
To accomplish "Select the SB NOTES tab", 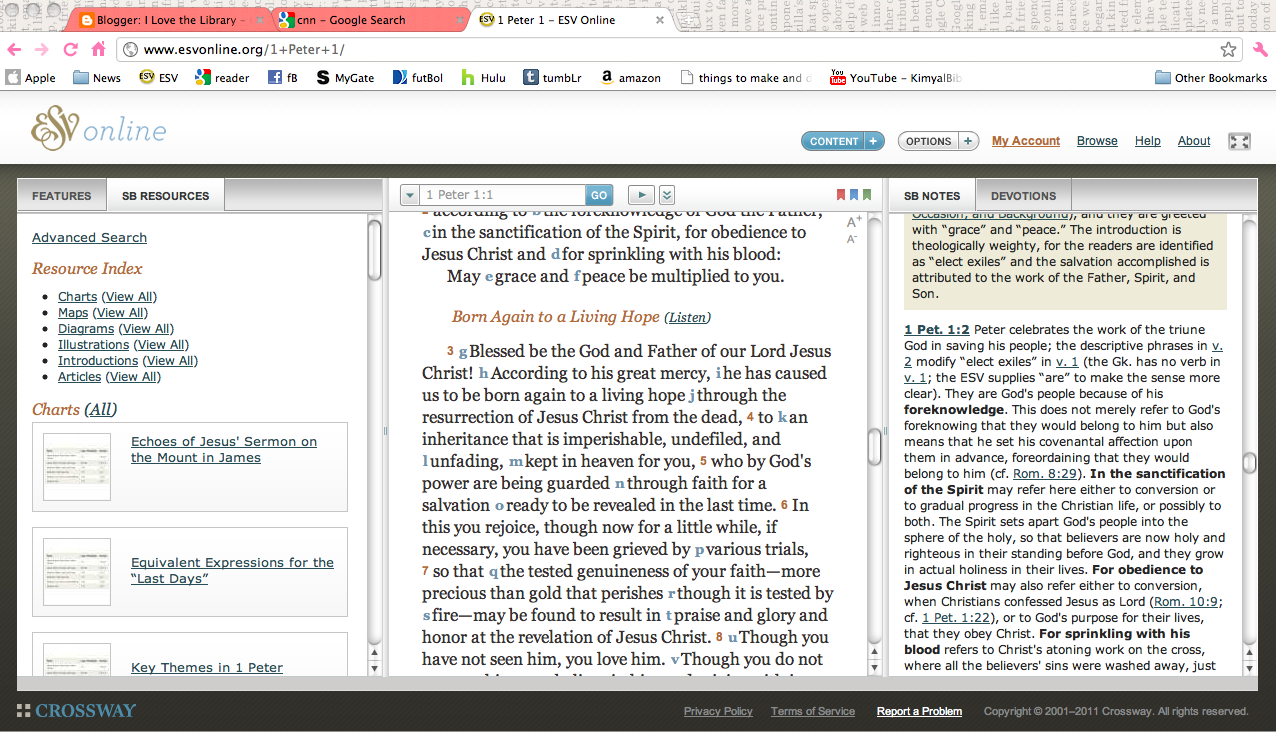I will coord(932,195).
